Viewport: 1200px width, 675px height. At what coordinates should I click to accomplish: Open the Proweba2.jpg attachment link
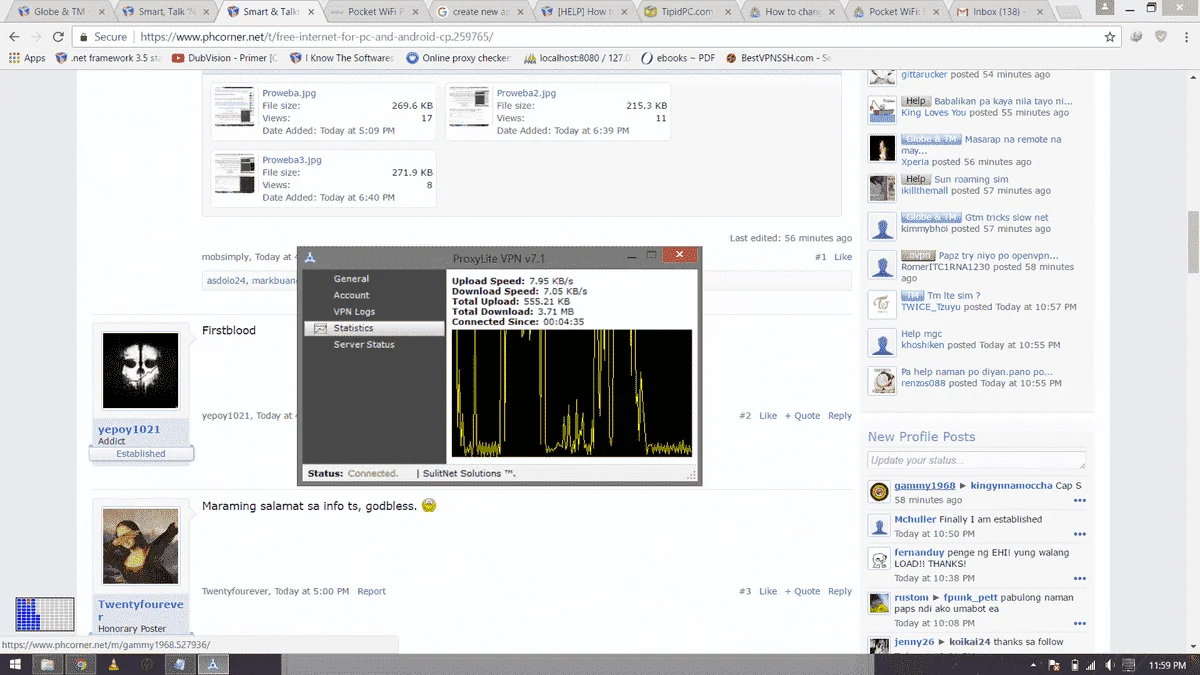pyautogui.click(x=526, y=93)
